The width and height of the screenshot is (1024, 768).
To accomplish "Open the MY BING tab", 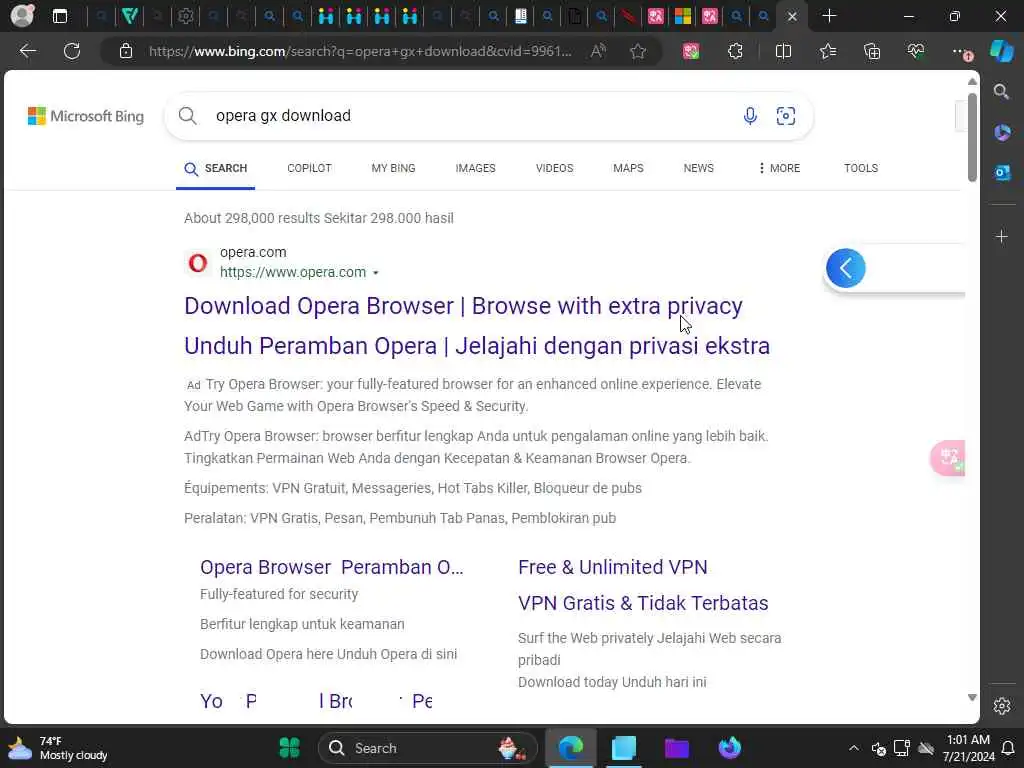I will [x=393, y=168].
